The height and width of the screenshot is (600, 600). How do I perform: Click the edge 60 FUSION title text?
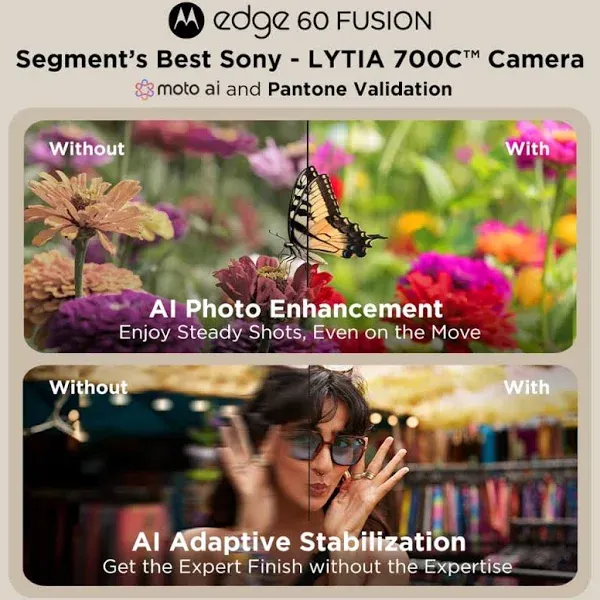click(x=322, y=22)
